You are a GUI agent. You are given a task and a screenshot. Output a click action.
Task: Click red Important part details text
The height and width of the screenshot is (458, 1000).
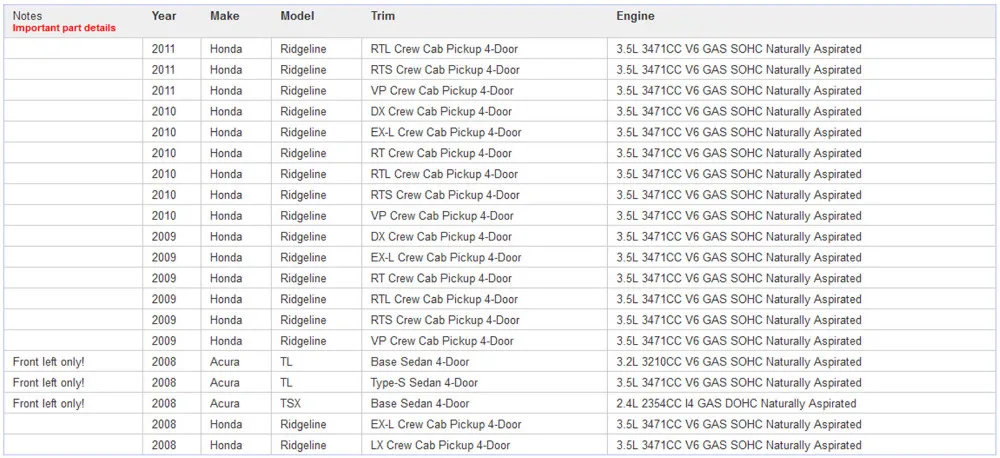coord(64,28)
